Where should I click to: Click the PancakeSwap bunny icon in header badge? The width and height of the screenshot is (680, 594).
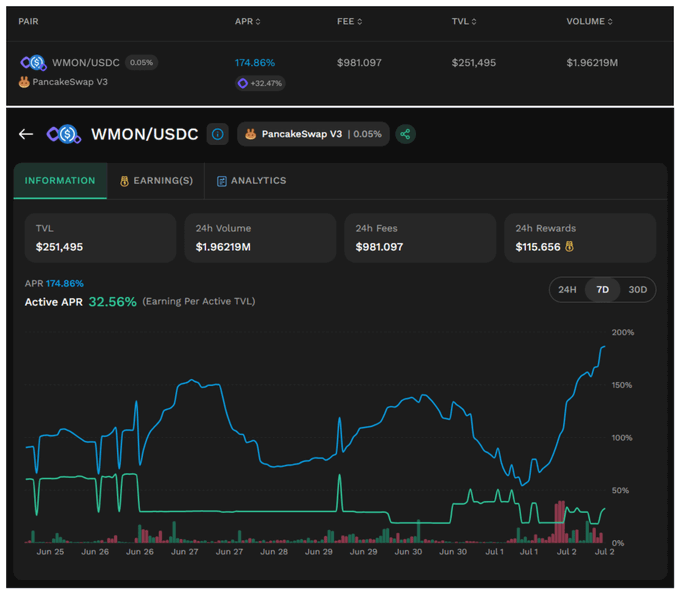(250, 134)
